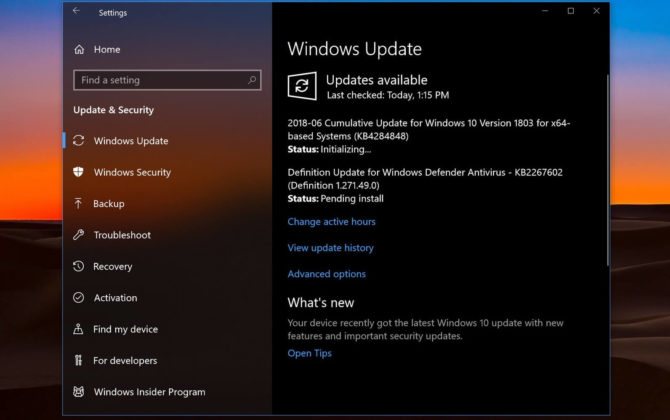This screenshot has width=670, height=420.
Task: Focus the Find a setting search box
Action: point(160,80)
